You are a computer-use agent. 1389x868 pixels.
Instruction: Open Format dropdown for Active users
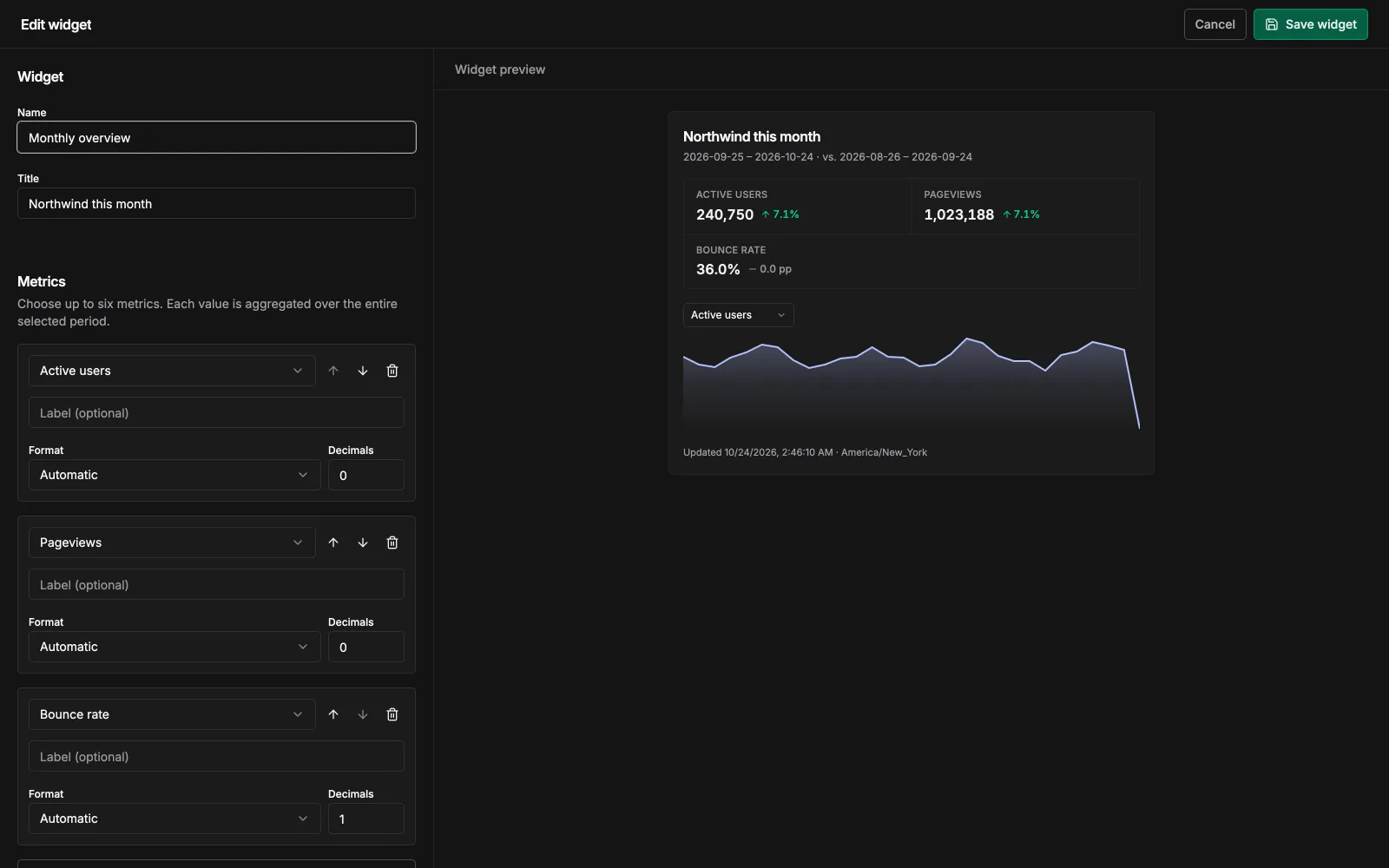(x=174, y=475)
